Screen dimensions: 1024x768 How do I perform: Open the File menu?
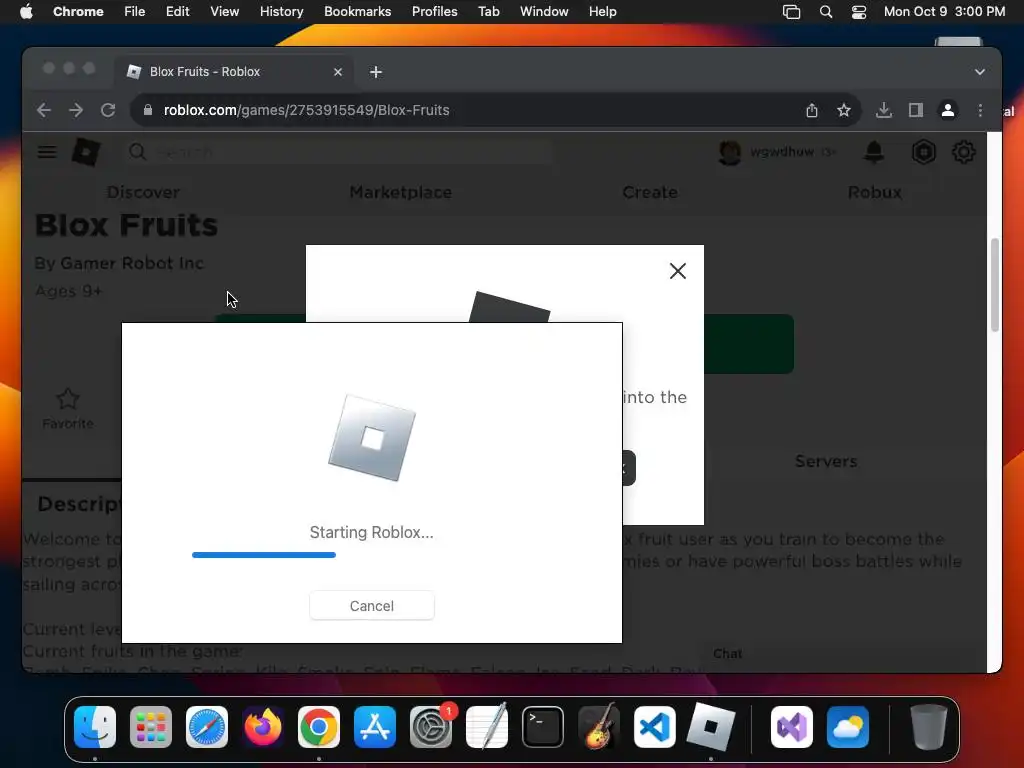135,12
